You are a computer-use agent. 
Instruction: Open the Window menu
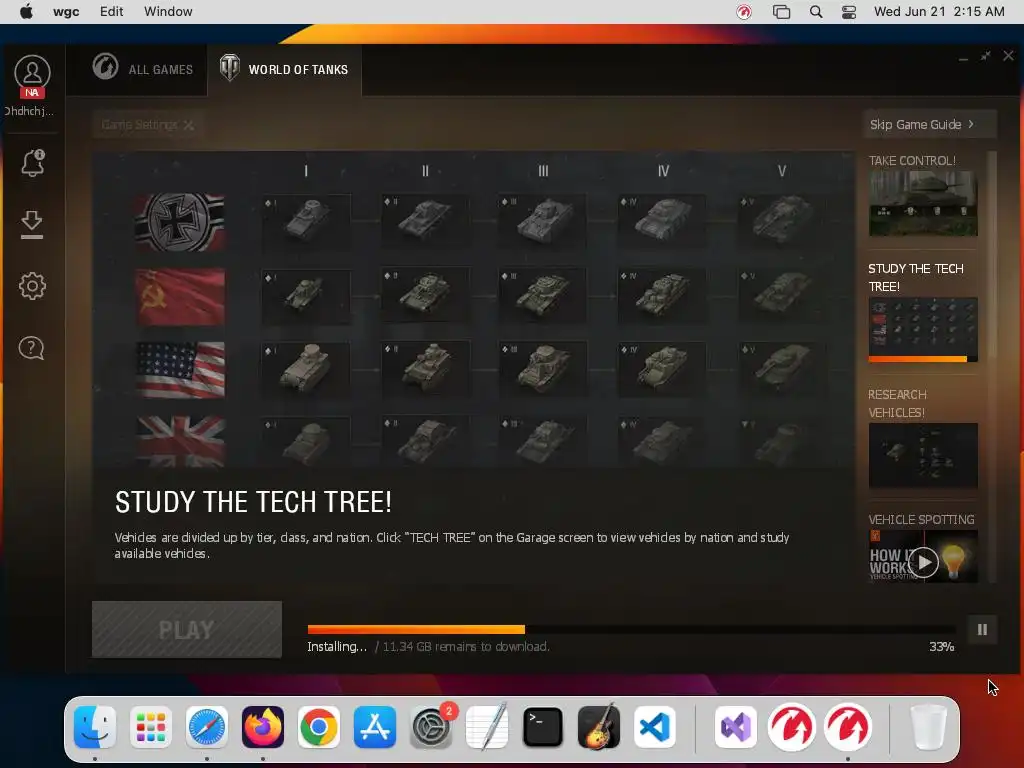pyautogui.click(x=168, y=12)
